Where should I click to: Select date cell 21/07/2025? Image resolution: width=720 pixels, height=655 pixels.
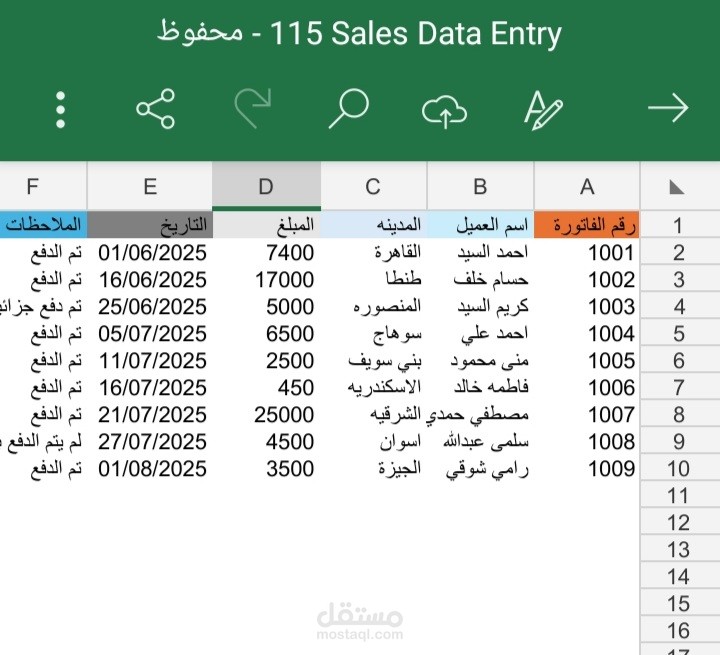click(x=150, y=414)
